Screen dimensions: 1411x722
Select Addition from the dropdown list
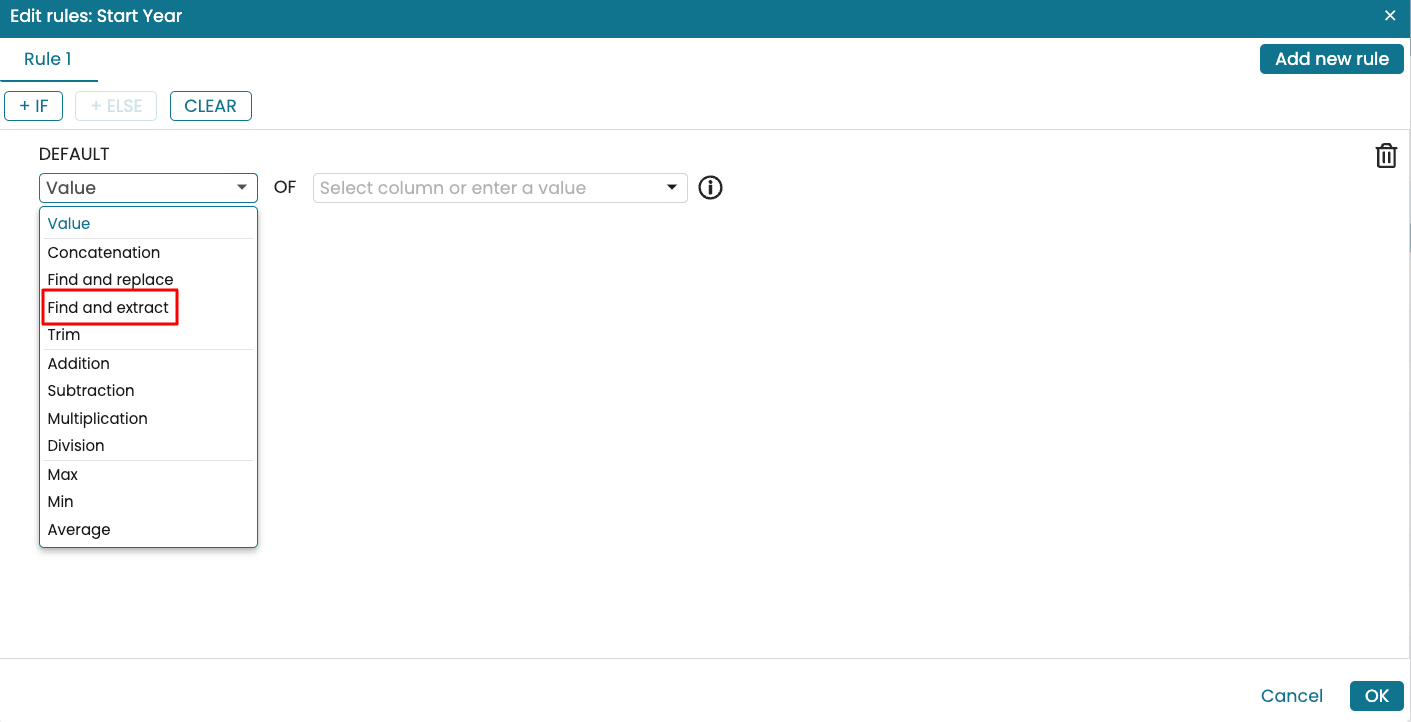pos(79,364)
